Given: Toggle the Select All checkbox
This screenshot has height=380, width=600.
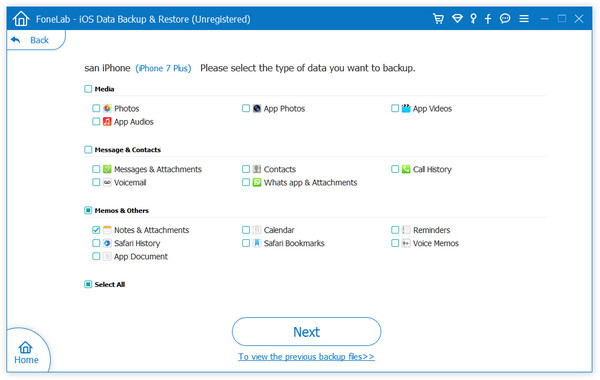Looking at the screenshot, I should [x=88, y=284].
